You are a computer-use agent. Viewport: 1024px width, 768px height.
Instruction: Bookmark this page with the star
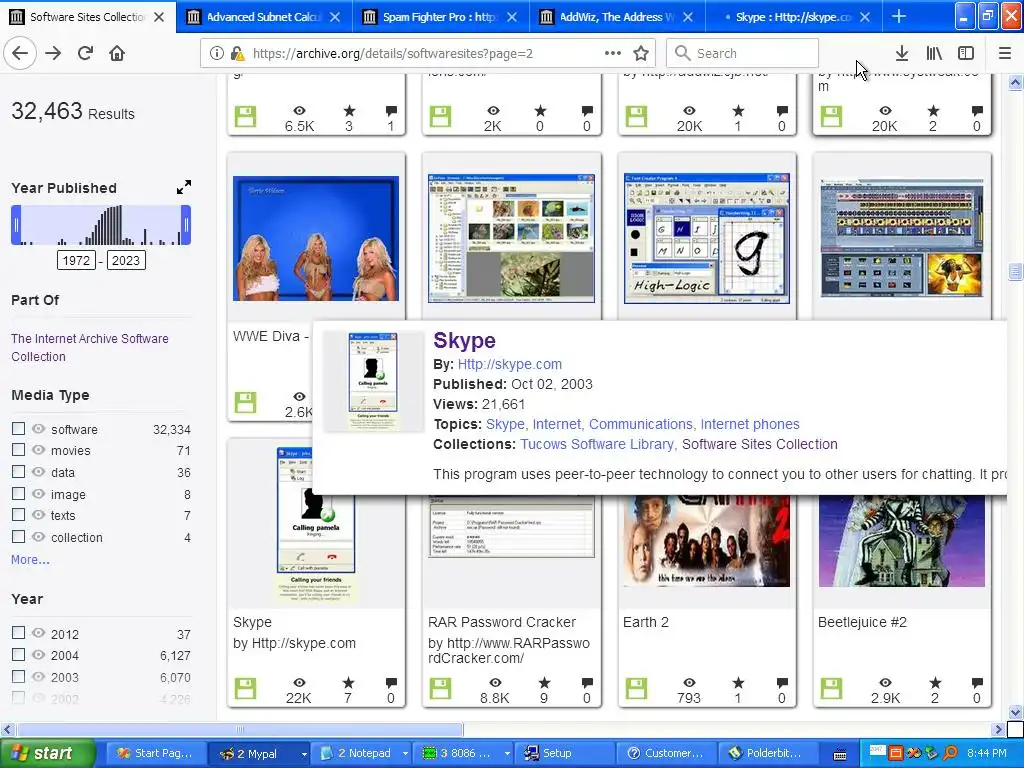(x=641, y=53)
